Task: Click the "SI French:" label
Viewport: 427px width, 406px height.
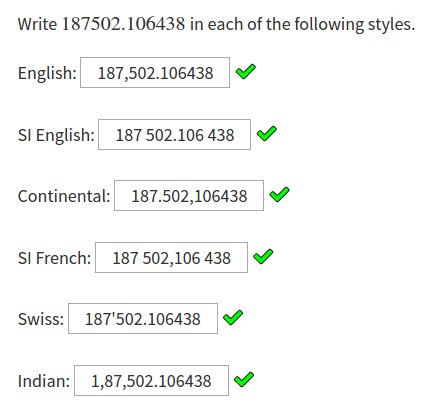Action: [55, 258]
